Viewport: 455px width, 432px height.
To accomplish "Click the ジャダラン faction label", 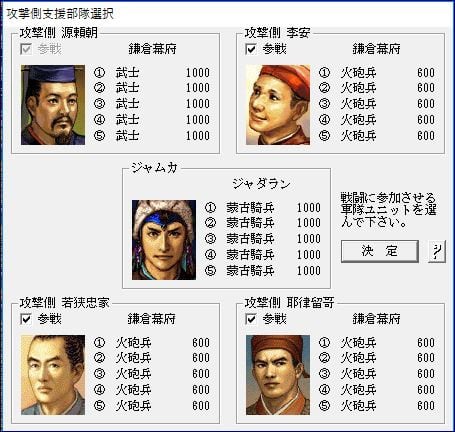I will click(261, 184).
